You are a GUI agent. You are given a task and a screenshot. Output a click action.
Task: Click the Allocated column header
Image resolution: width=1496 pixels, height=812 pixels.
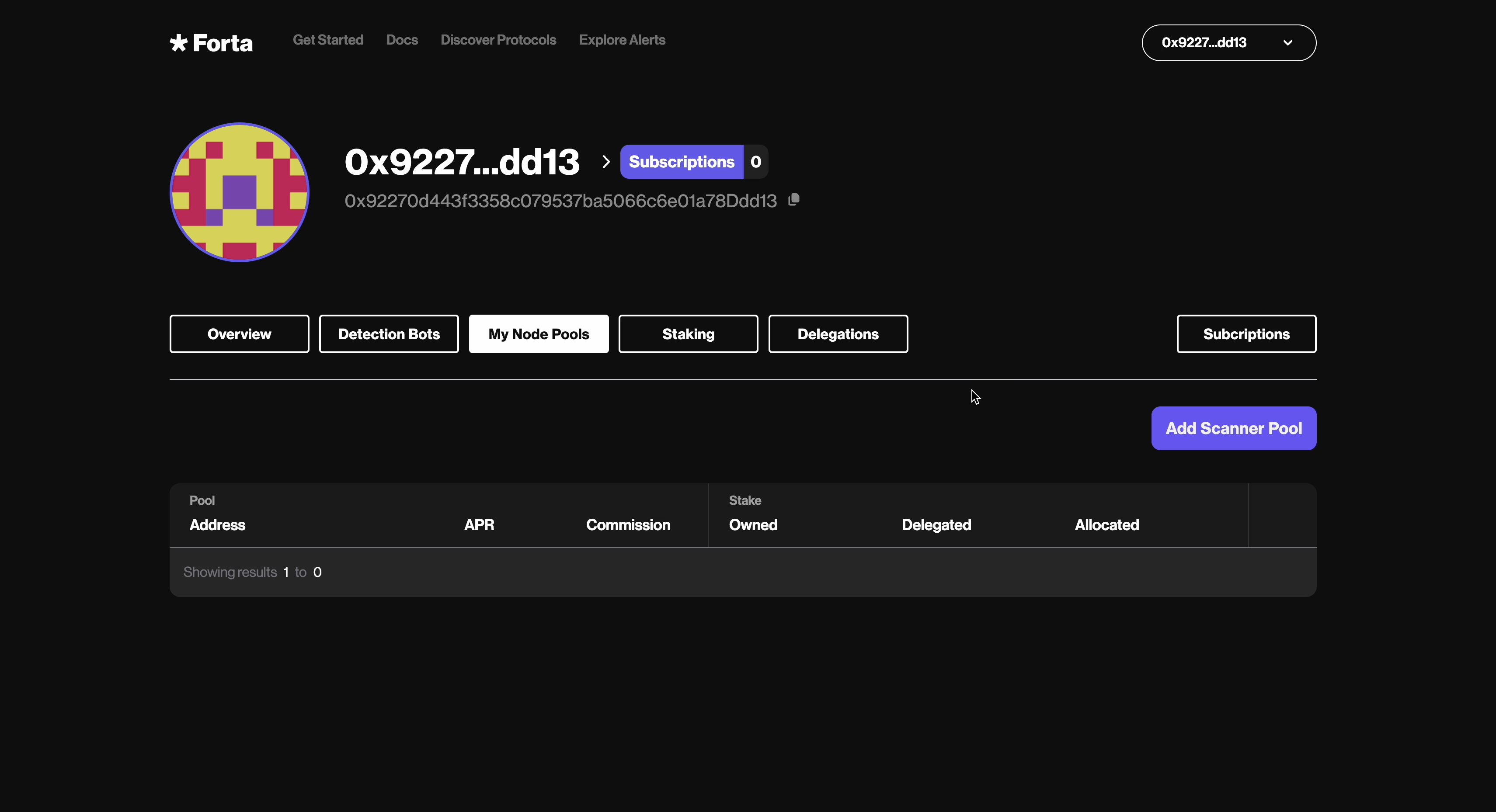(x=1107, y=525)
